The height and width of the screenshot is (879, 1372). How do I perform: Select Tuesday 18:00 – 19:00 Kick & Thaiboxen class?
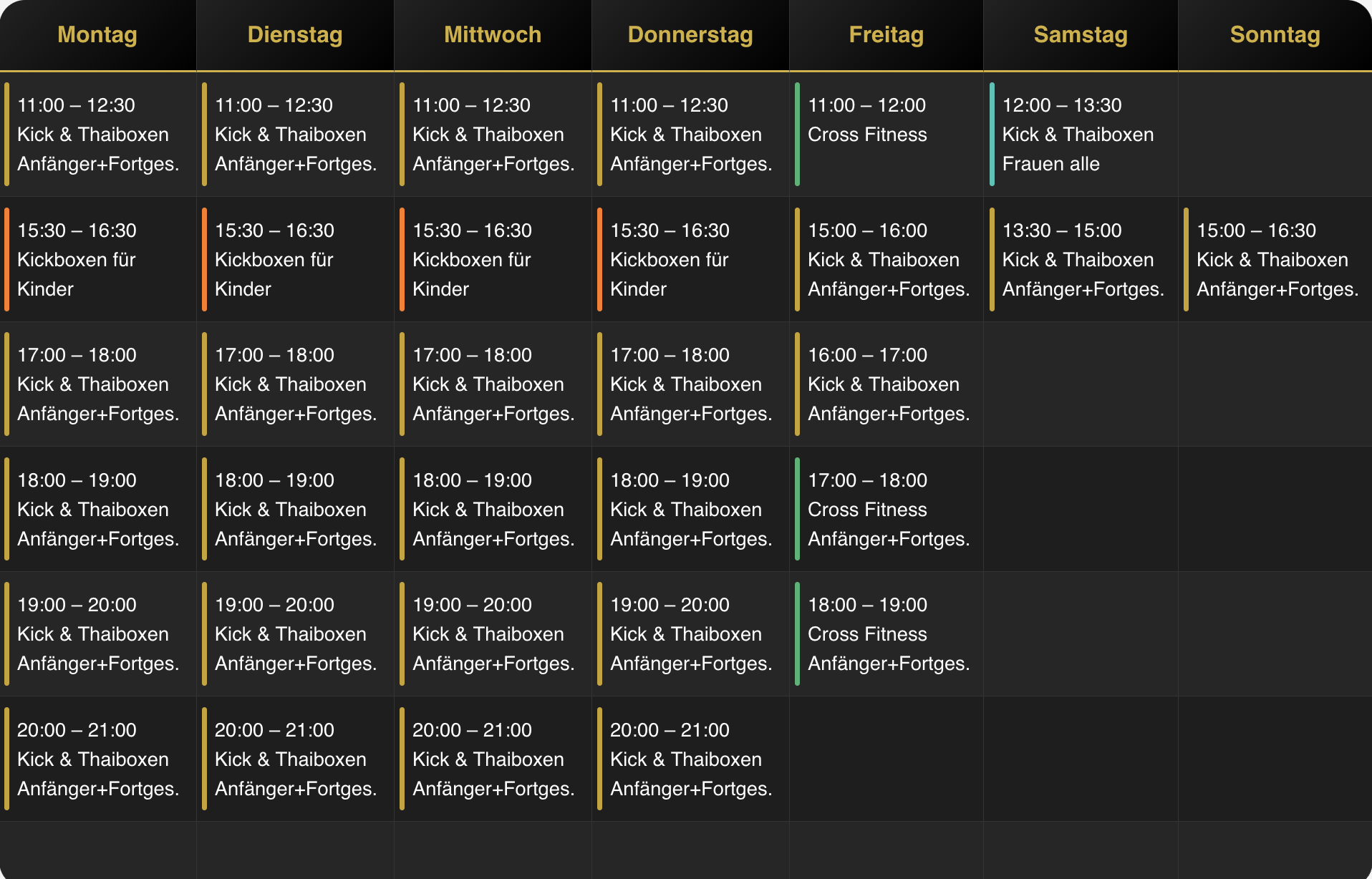pos(295,509)
